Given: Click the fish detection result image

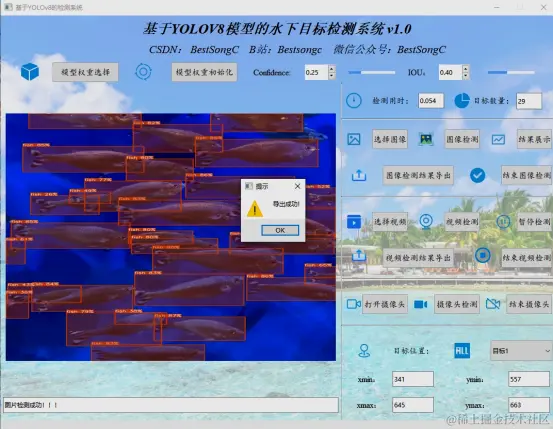Looking at the screenshot, I should click(x=171, y=237).
